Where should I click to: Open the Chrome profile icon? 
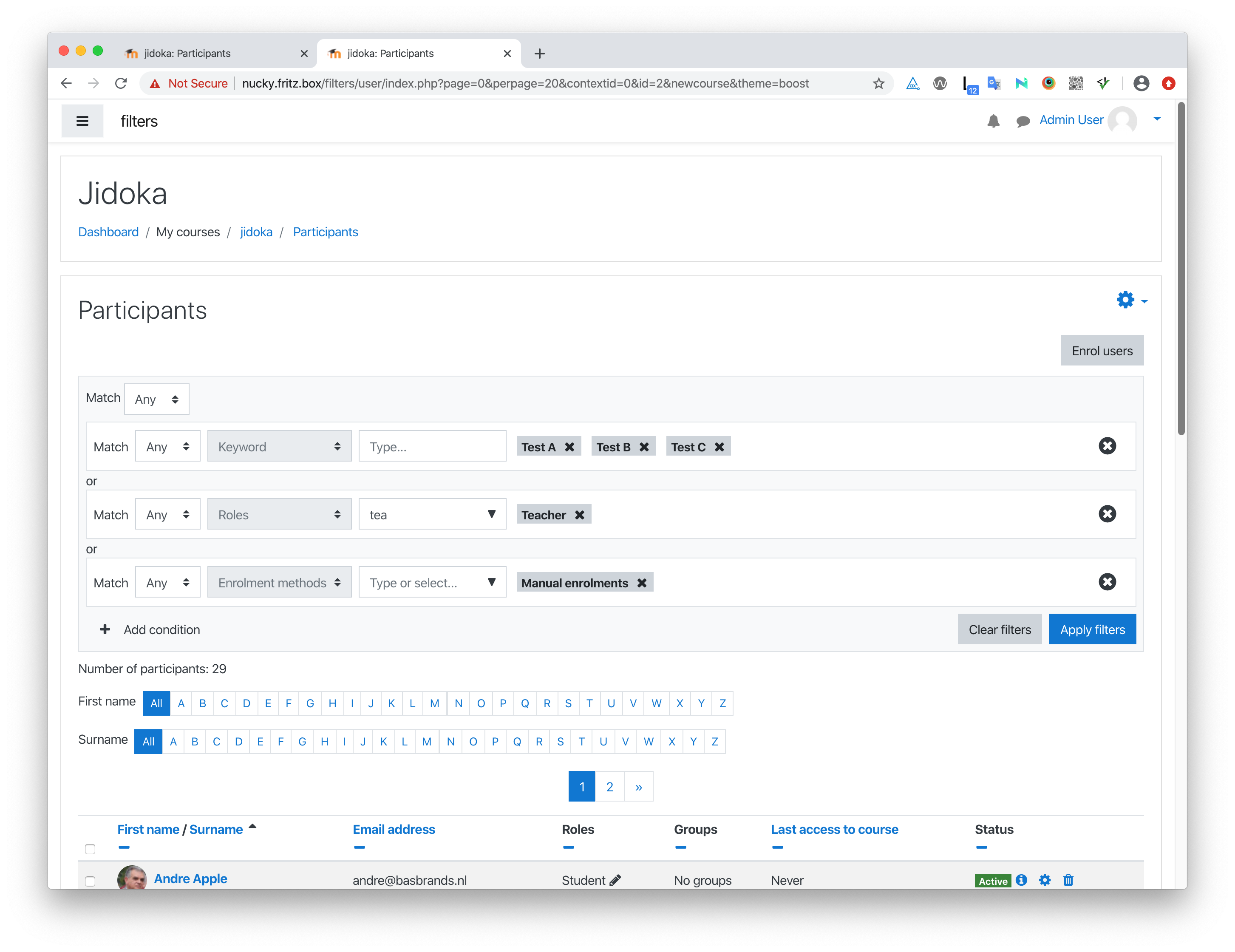coord(1141,84)
